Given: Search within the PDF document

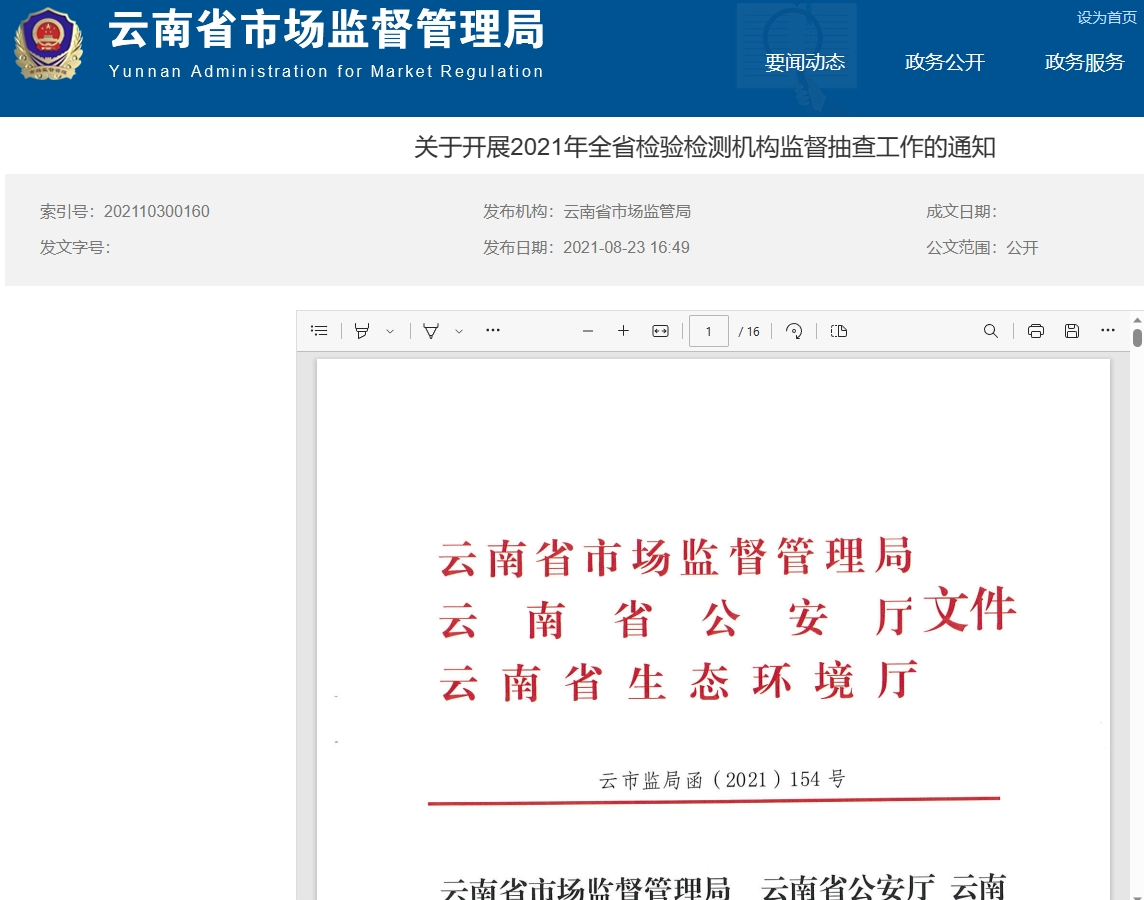Looking at the screenshot, I should (990, 331).
